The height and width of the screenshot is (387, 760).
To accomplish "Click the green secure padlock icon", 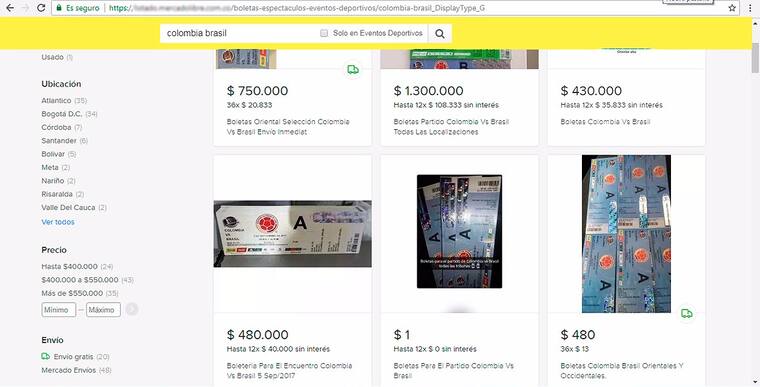I will click(x=59, y=8).
